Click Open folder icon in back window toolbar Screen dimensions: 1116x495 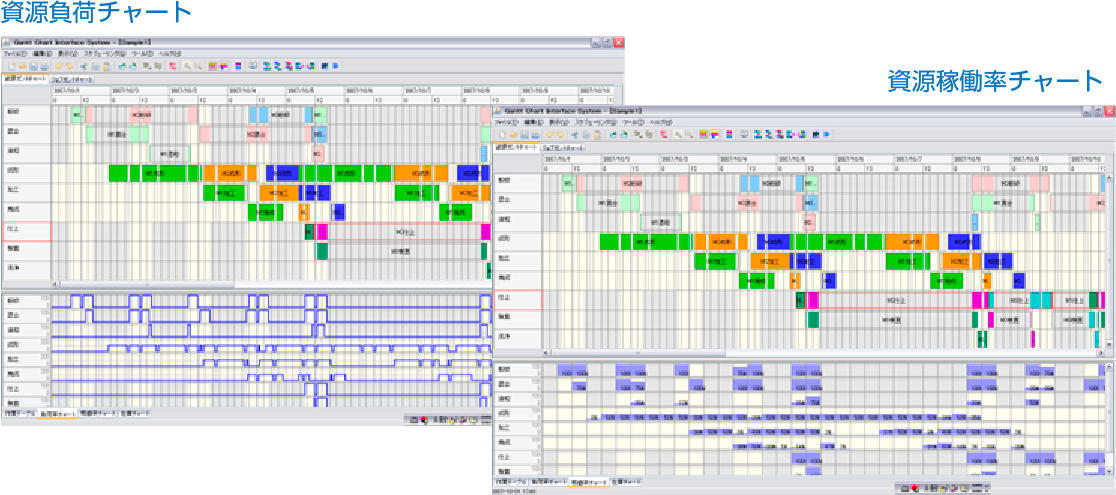click(x=22, y=66)
